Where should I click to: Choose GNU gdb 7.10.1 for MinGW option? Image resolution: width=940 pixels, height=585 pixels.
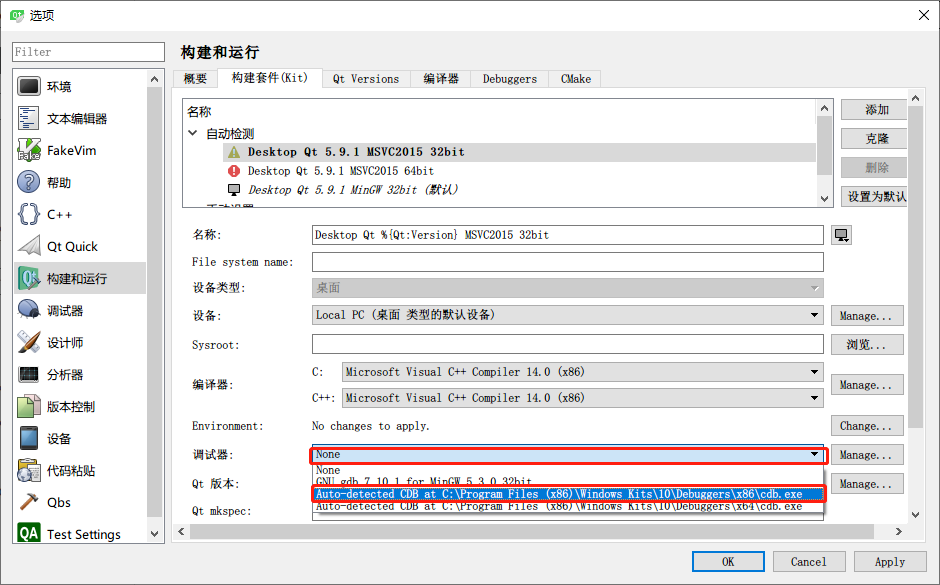[x=567, y=481]
